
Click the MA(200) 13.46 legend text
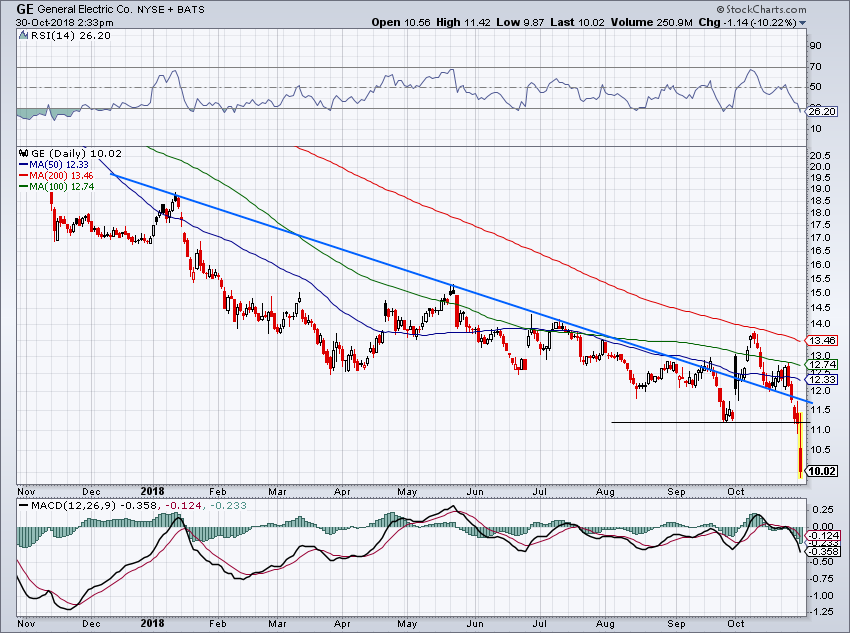tap(61, 176)
